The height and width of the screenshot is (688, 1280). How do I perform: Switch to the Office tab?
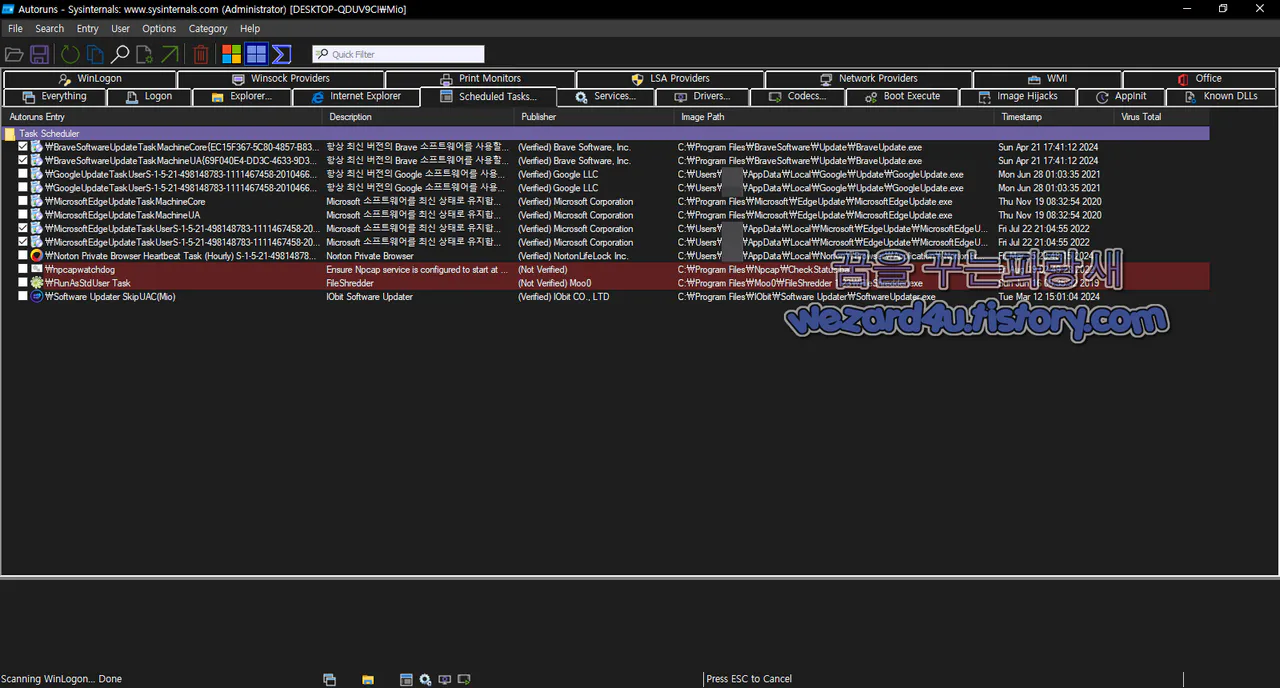coord(1199,79)
